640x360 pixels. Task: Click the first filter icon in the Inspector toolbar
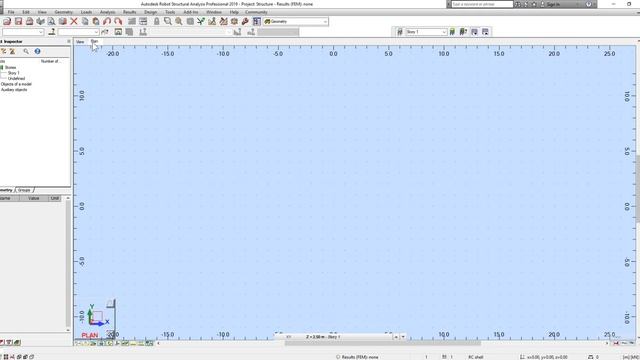4,51
